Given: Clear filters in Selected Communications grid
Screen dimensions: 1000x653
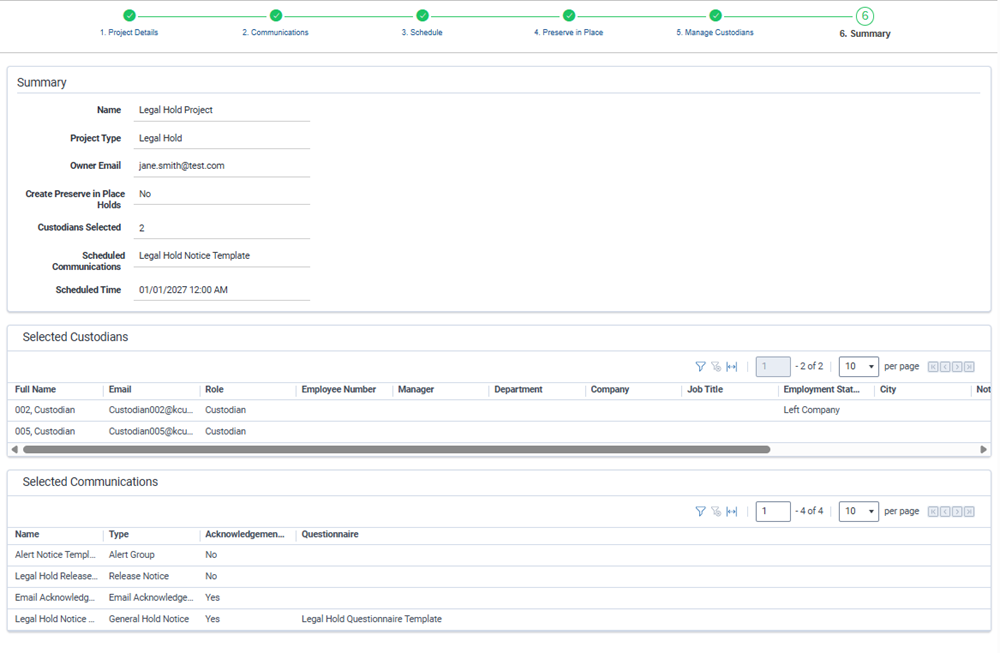Looking at the screenshot, I should pos(716,511).
